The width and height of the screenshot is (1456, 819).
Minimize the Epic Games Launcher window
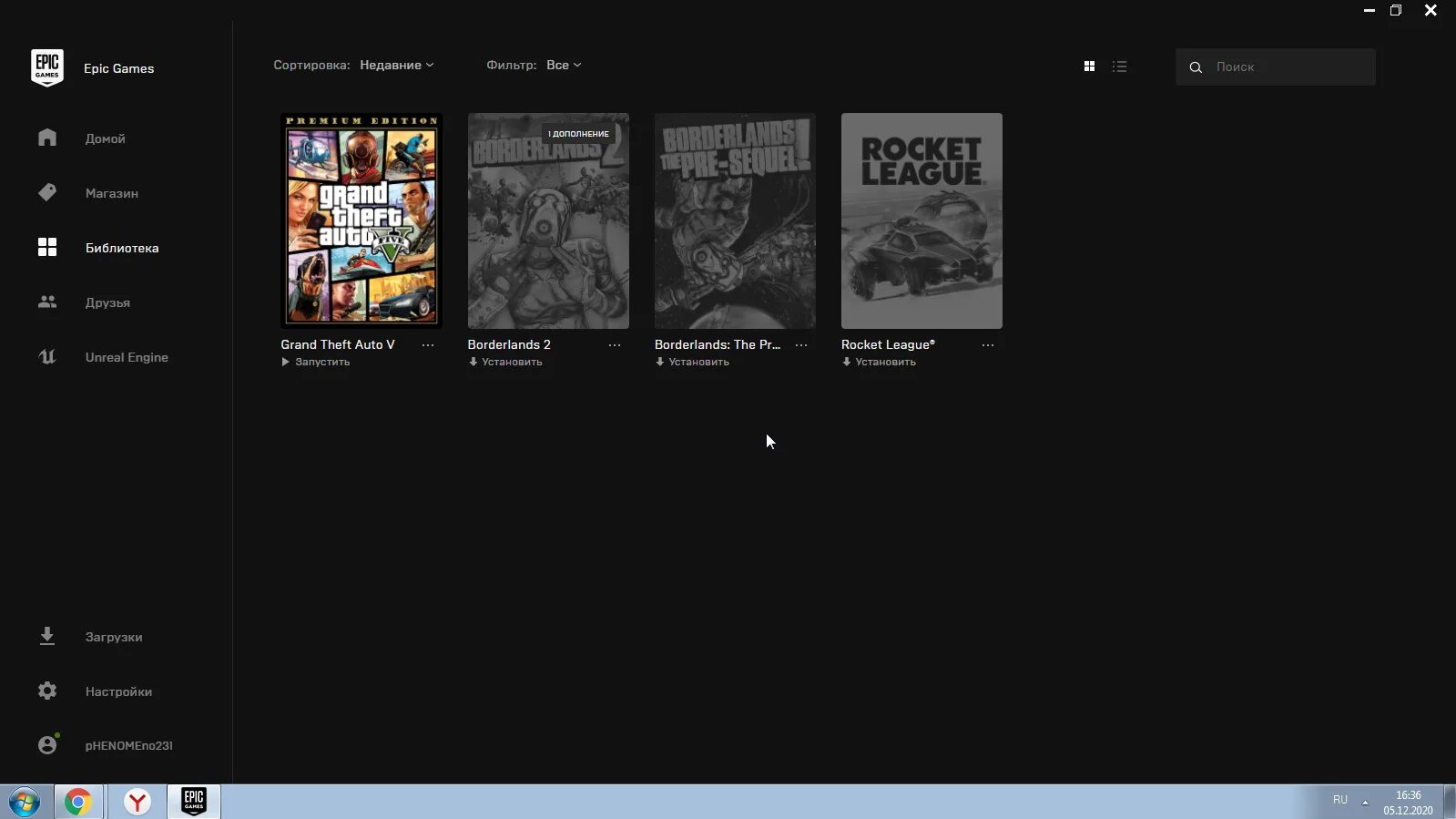point(1369,10)
